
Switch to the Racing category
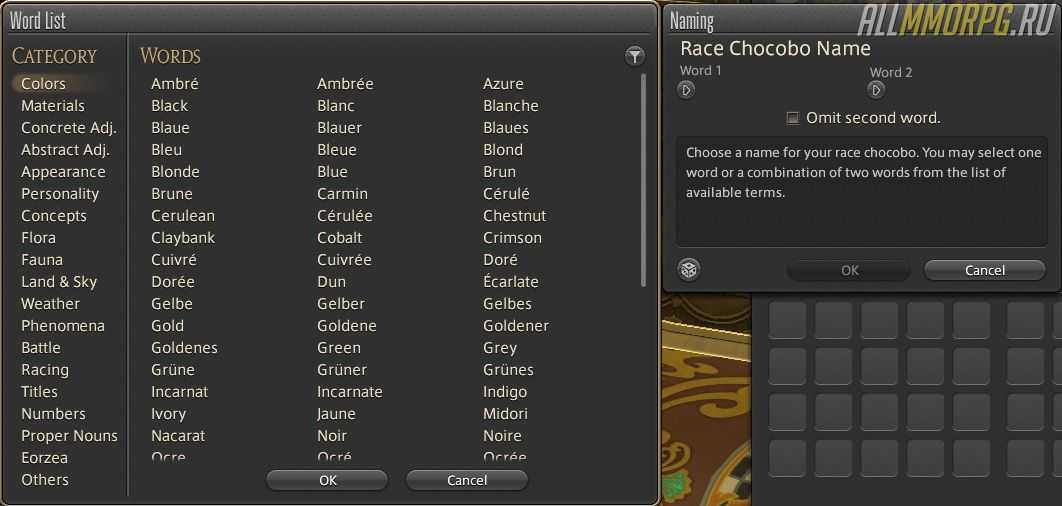(x=45, y=370)
